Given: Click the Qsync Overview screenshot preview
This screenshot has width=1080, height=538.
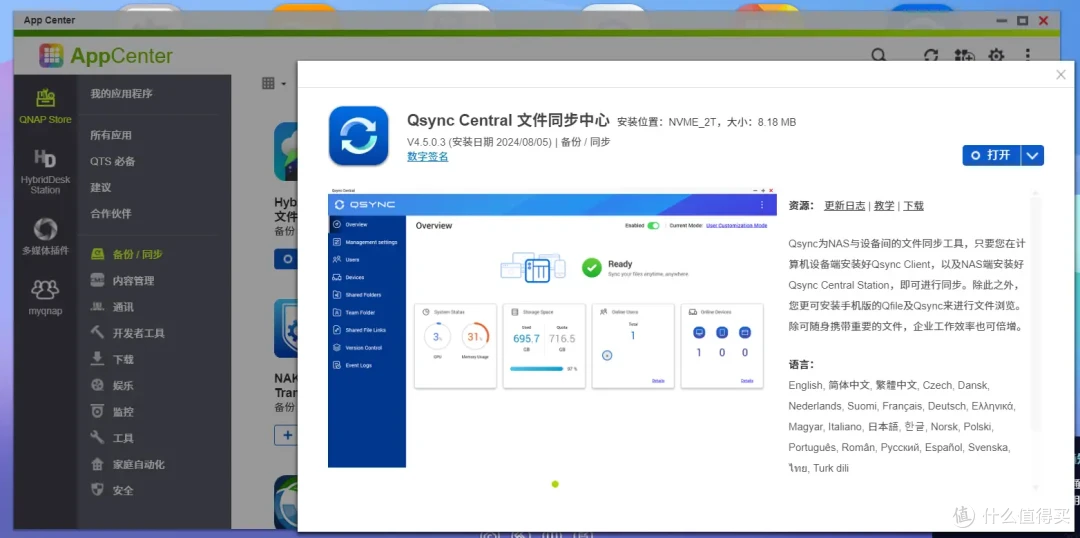Looking at the screenshot, I should click(x=552, y=327).
